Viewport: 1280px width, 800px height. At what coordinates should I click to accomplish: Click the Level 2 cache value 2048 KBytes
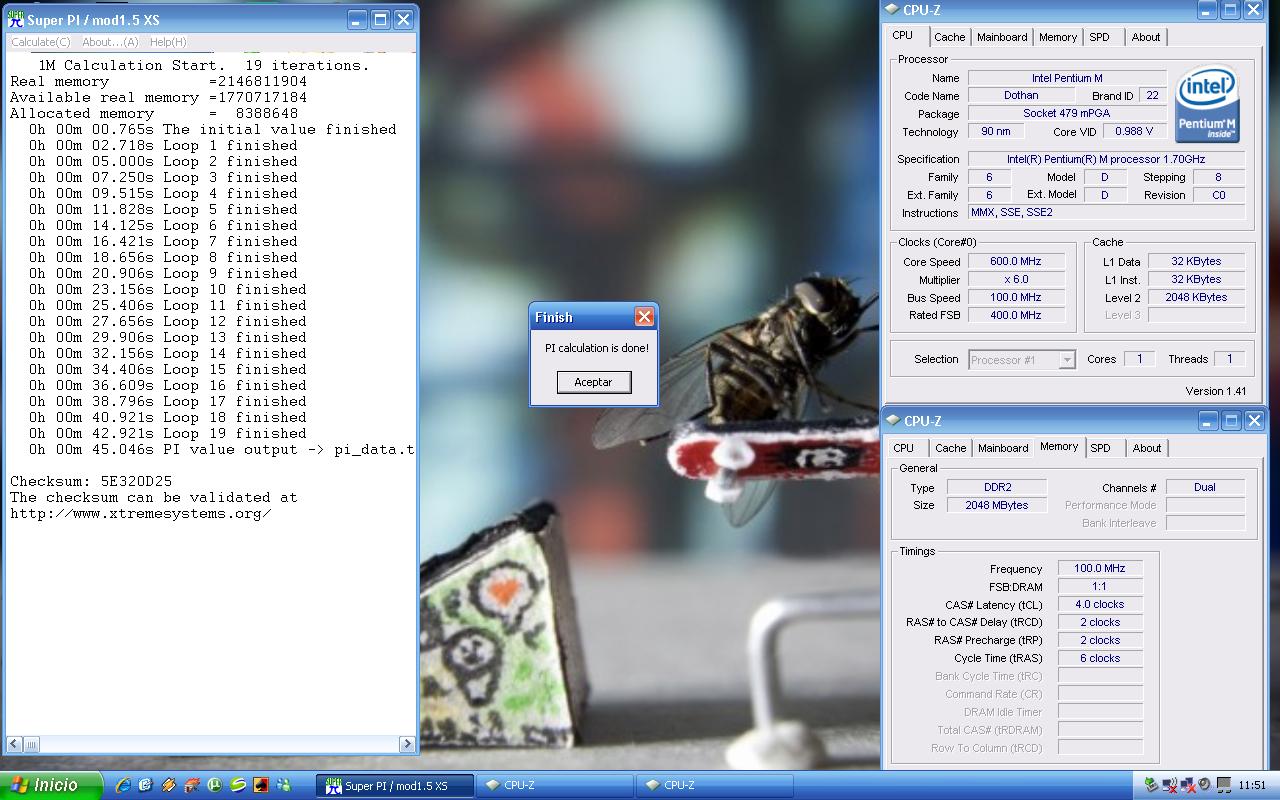coord(1196,298)
